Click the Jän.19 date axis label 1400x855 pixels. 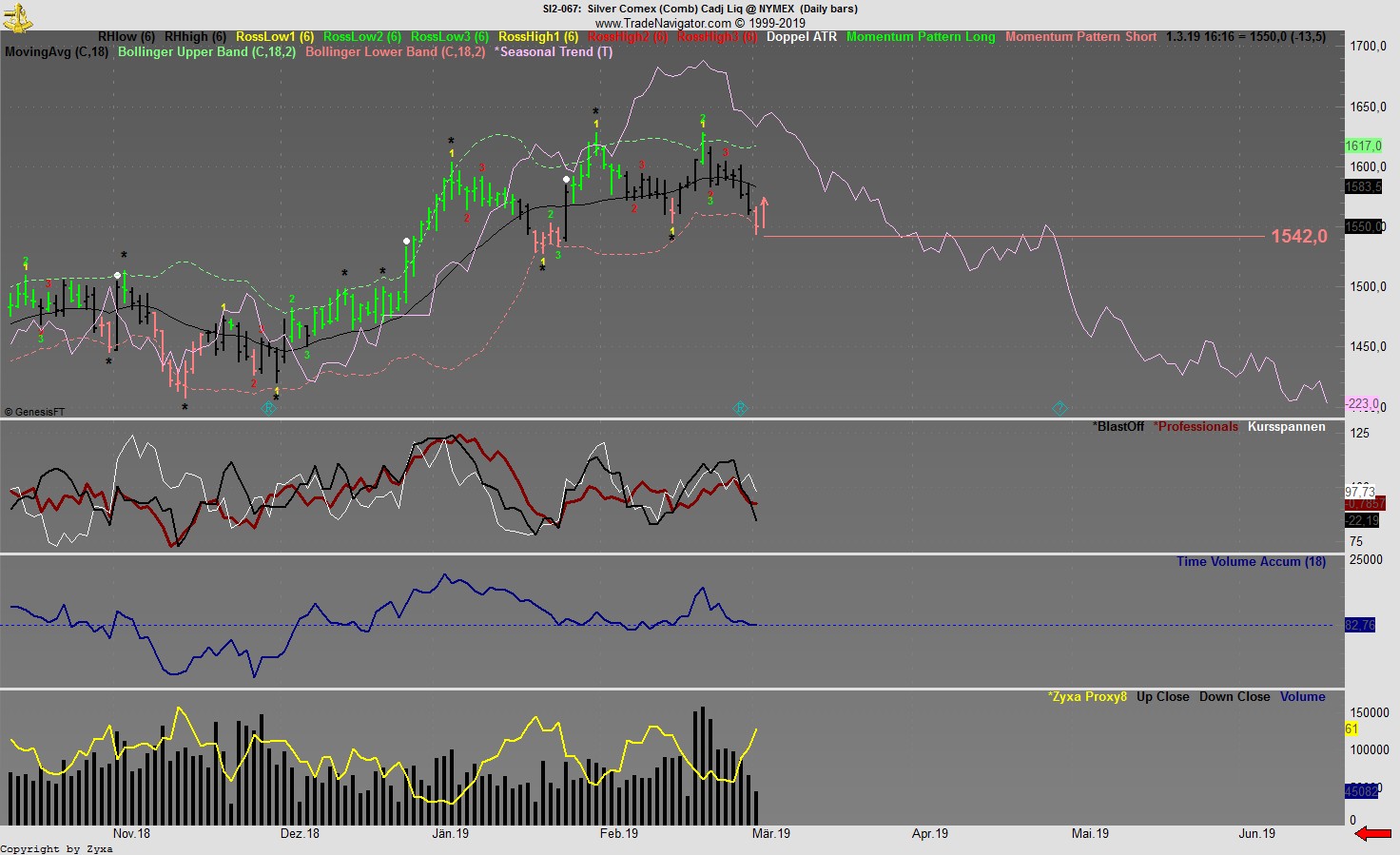[x=450, y=834]
